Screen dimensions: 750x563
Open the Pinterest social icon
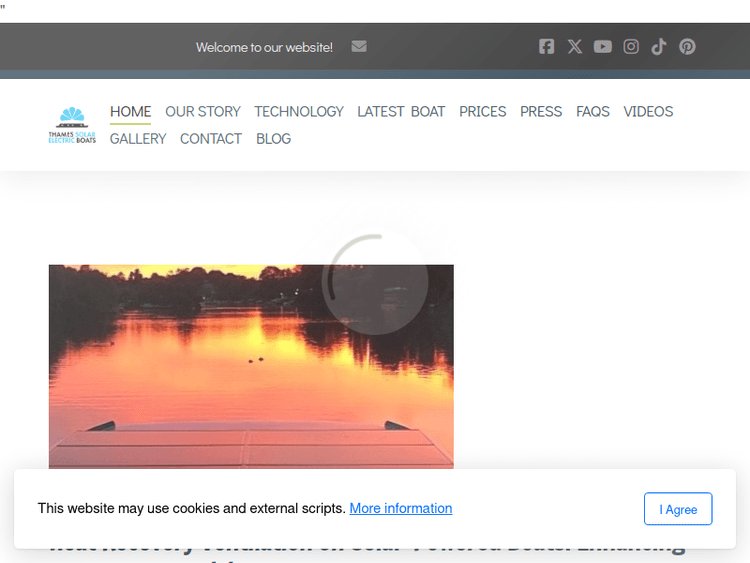(x=687, y=47)
